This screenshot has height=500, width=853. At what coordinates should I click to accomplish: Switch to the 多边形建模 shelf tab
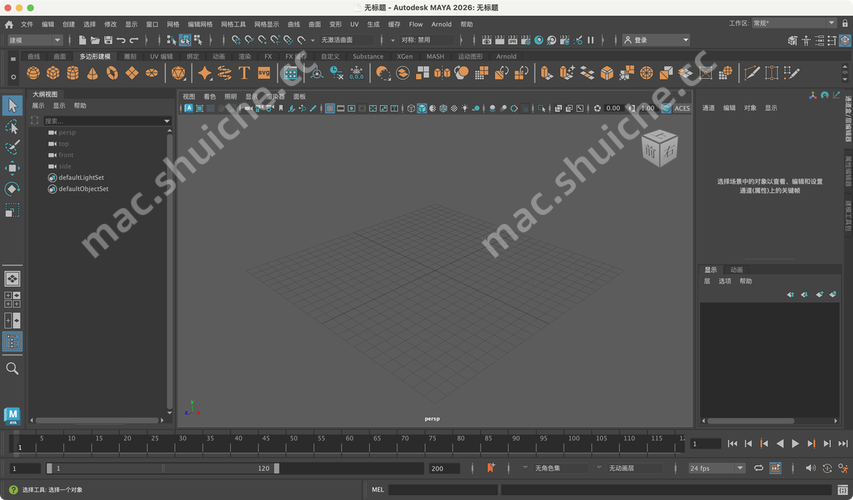pyautogui.click(x=95, y=57)
